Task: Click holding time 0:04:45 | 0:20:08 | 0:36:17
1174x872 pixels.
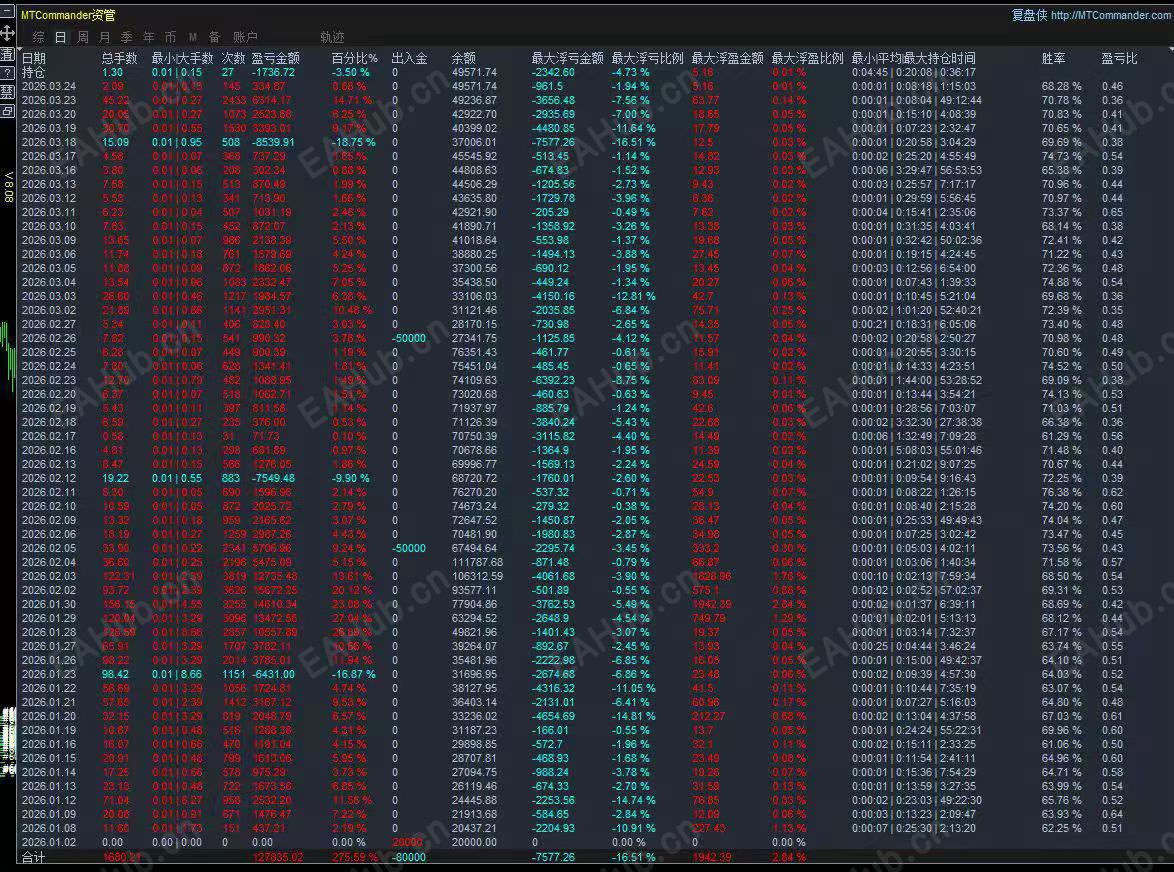Action: [x=913, y=73]
